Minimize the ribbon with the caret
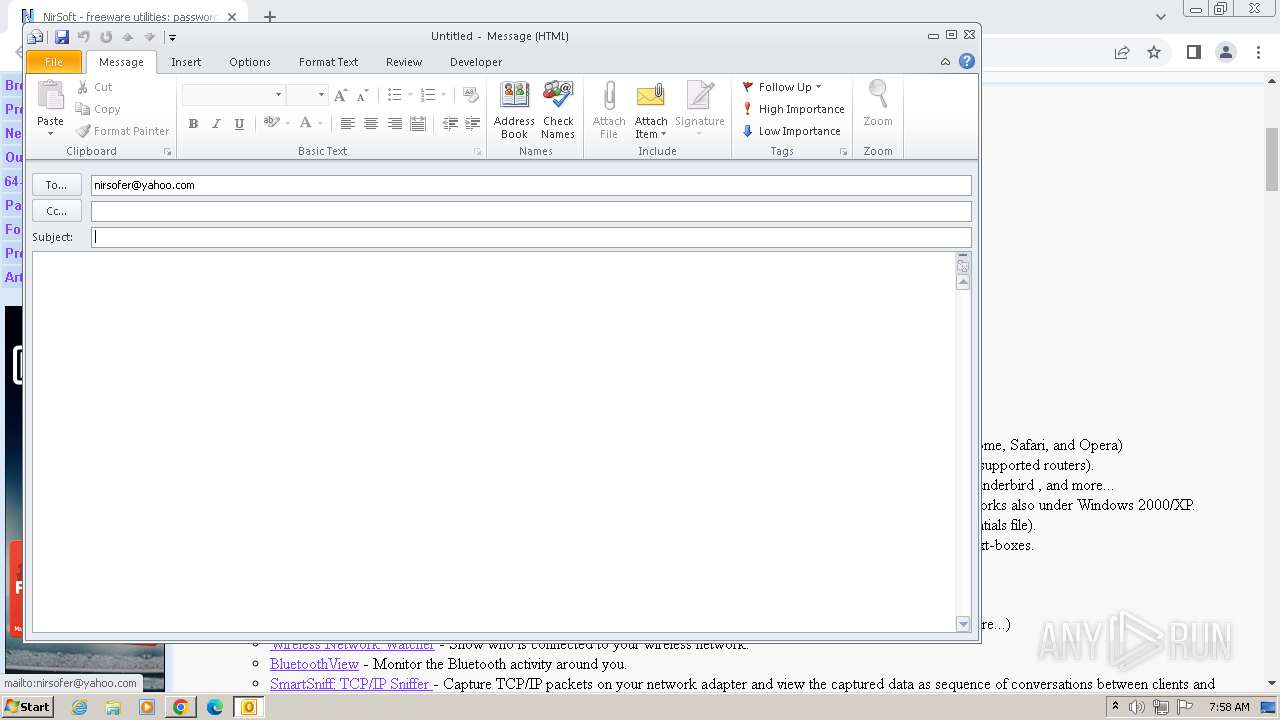The width and height of the screenshot is (1280, 720). click(945, 62)
